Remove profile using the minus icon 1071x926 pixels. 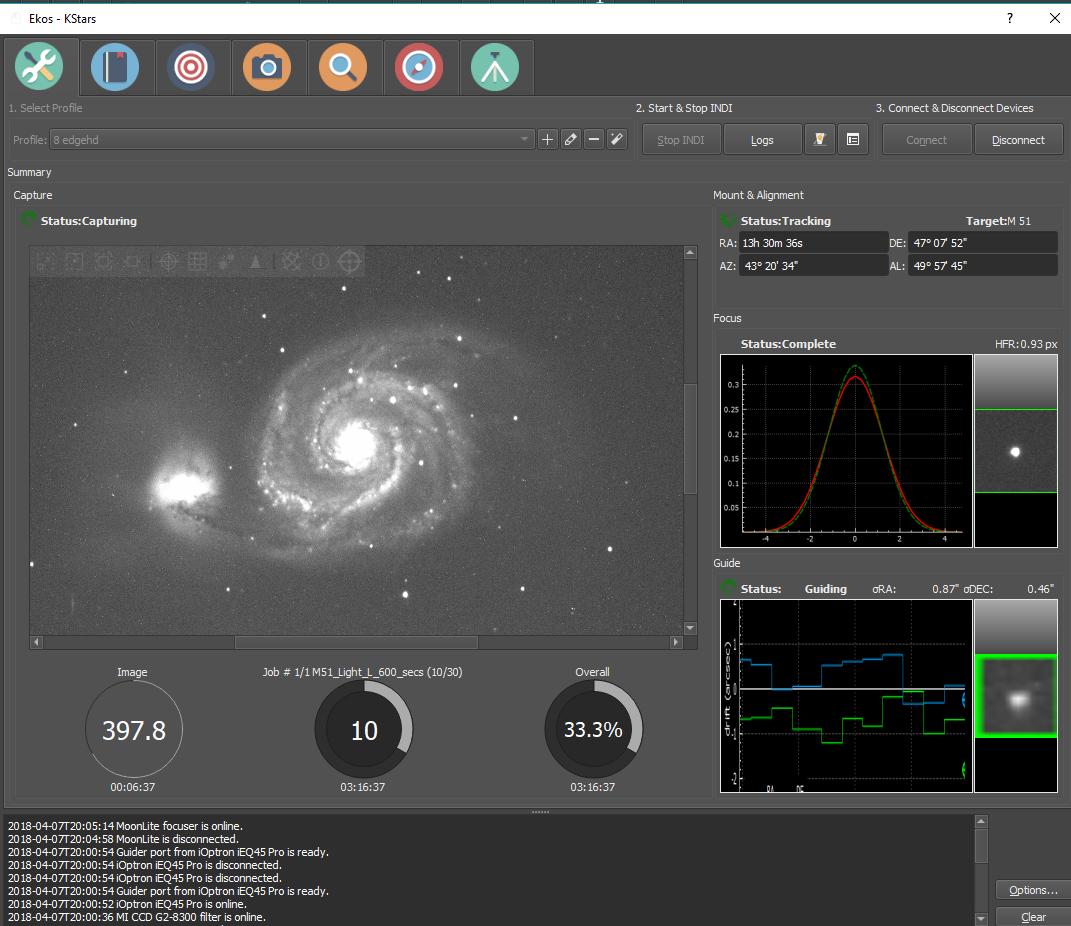pos(594,139)
